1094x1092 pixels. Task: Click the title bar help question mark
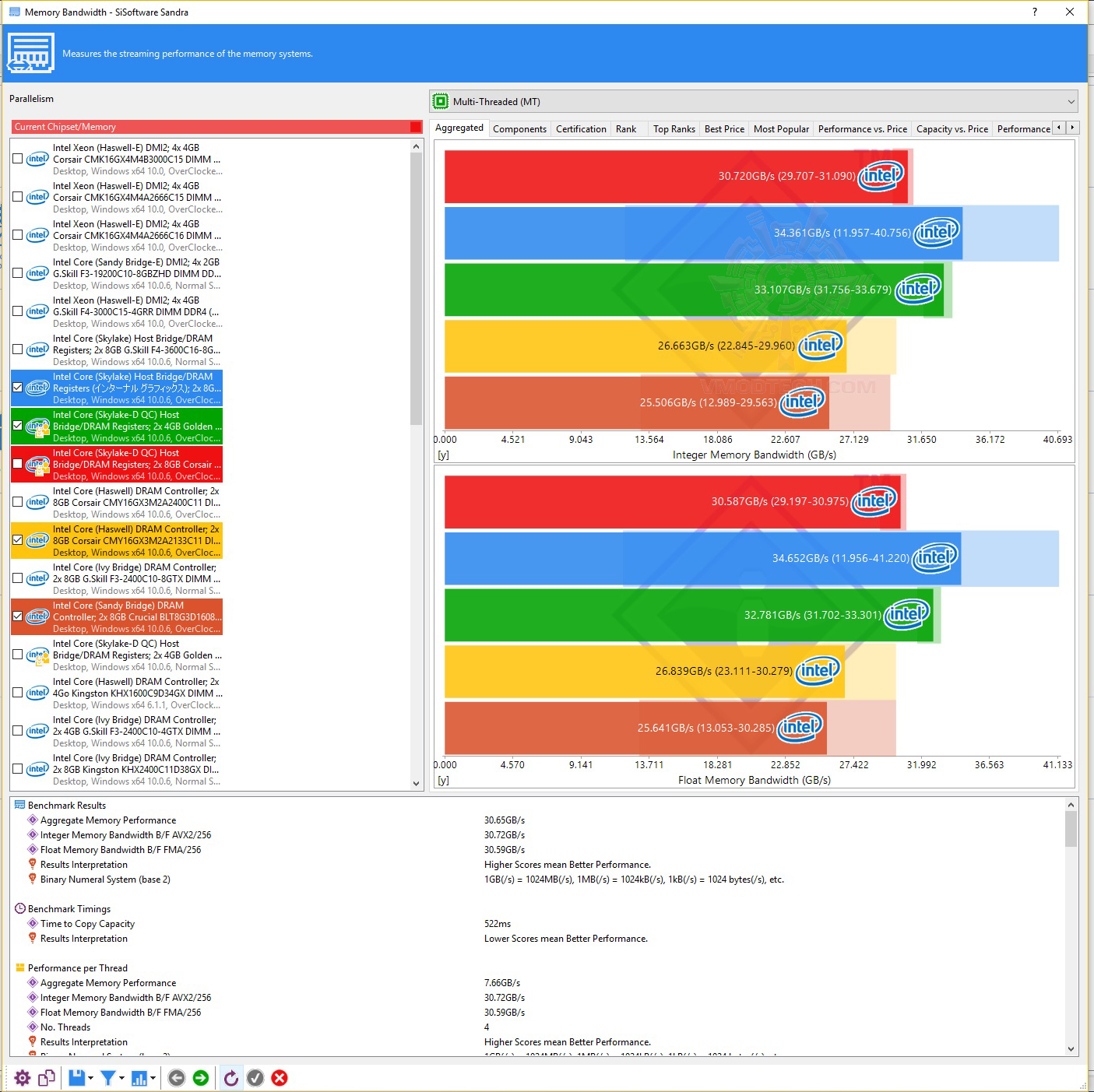[1035, 12]
